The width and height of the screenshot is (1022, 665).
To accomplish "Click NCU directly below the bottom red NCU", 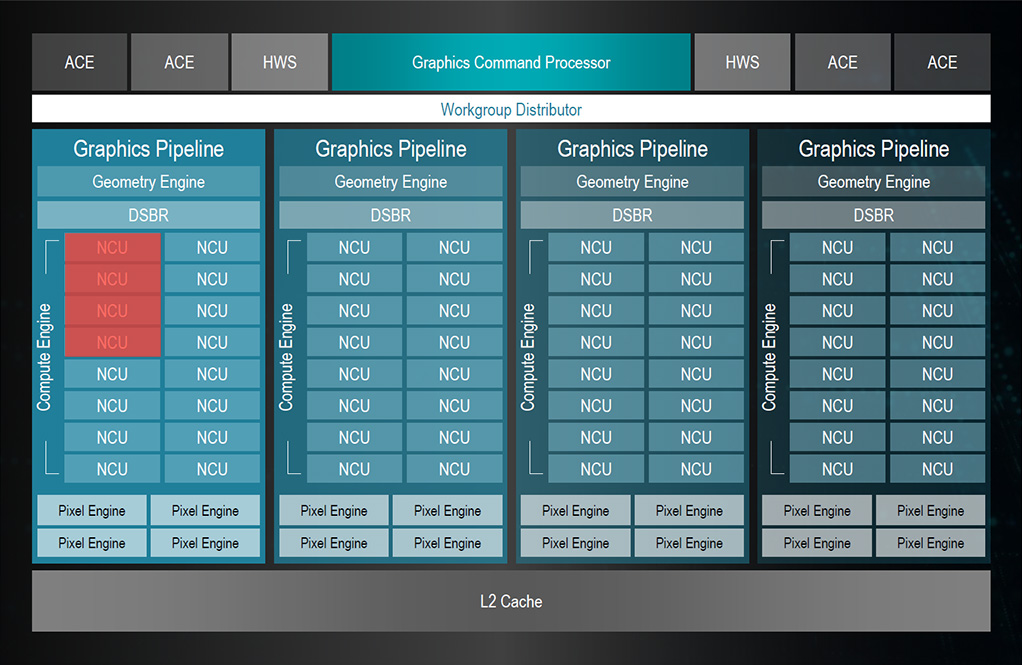I will coord(112,374).
